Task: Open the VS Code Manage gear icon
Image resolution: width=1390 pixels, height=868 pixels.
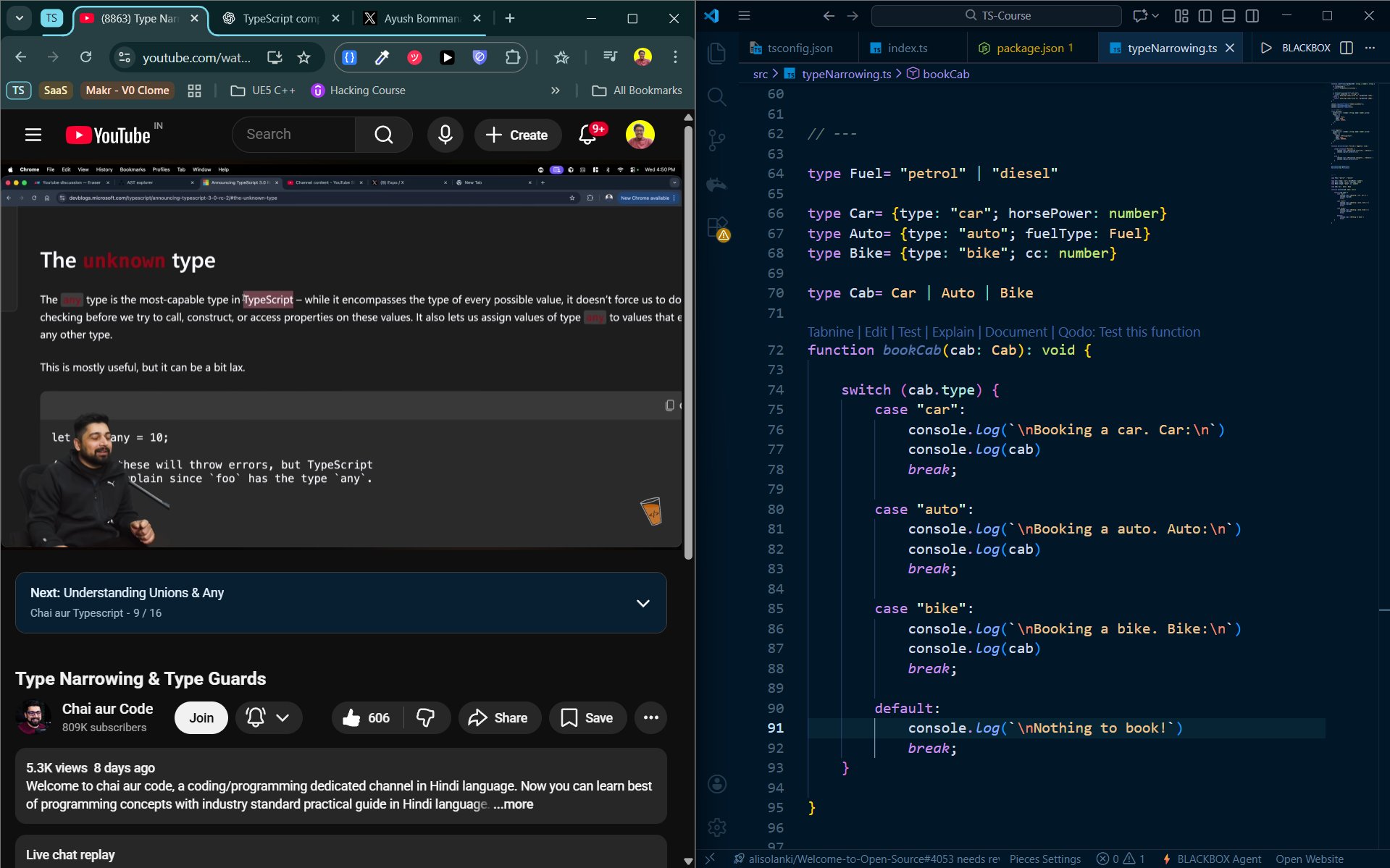Action: [x=716, y=827]
